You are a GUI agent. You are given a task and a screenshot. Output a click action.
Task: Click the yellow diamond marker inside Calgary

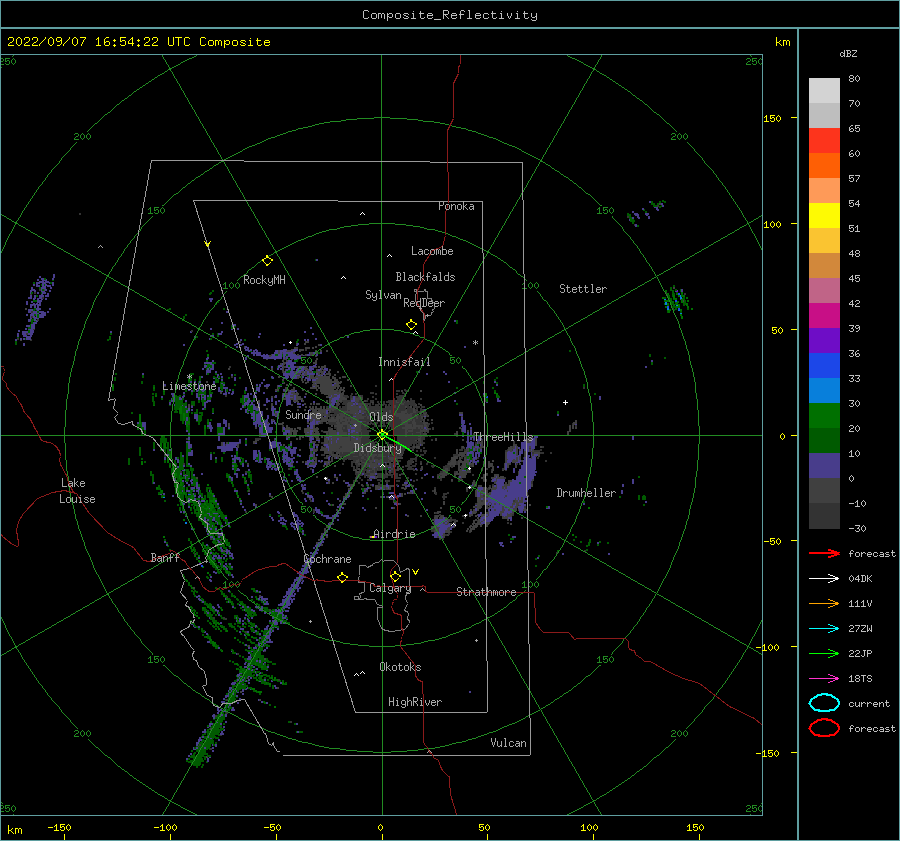coord(395,576)
